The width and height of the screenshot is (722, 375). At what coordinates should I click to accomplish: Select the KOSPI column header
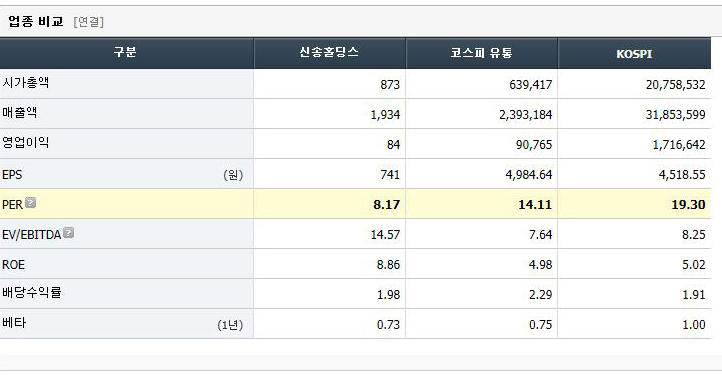tap(634, 54)
